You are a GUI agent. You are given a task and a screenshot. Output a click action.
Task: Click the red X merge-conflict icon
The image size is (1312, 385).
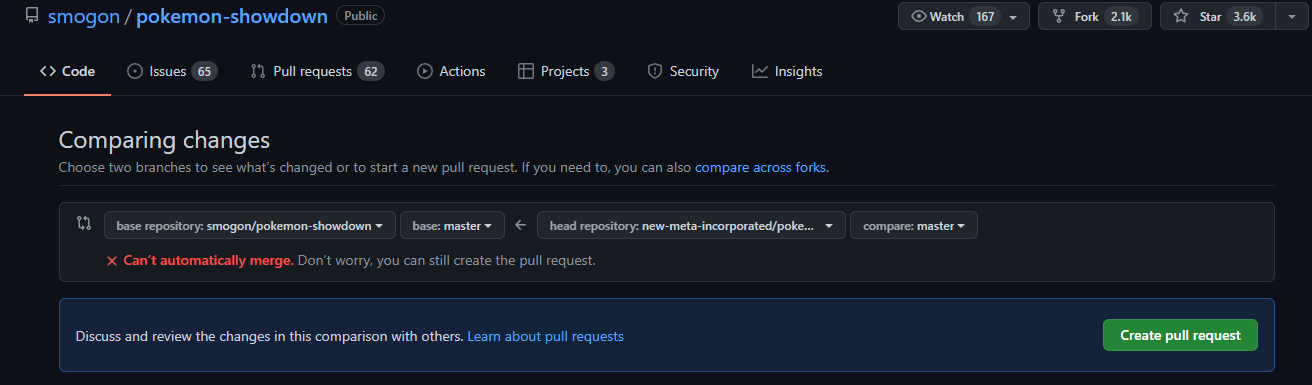tap(113, 260)
